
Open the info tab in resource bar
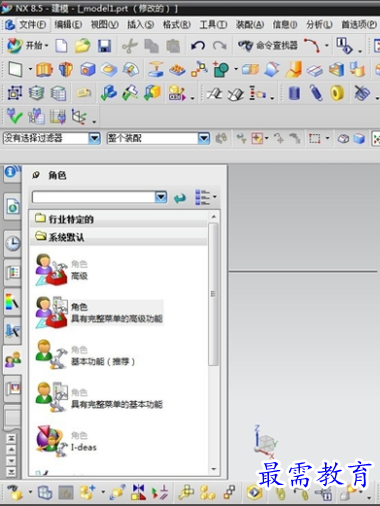tap(12, 172)
